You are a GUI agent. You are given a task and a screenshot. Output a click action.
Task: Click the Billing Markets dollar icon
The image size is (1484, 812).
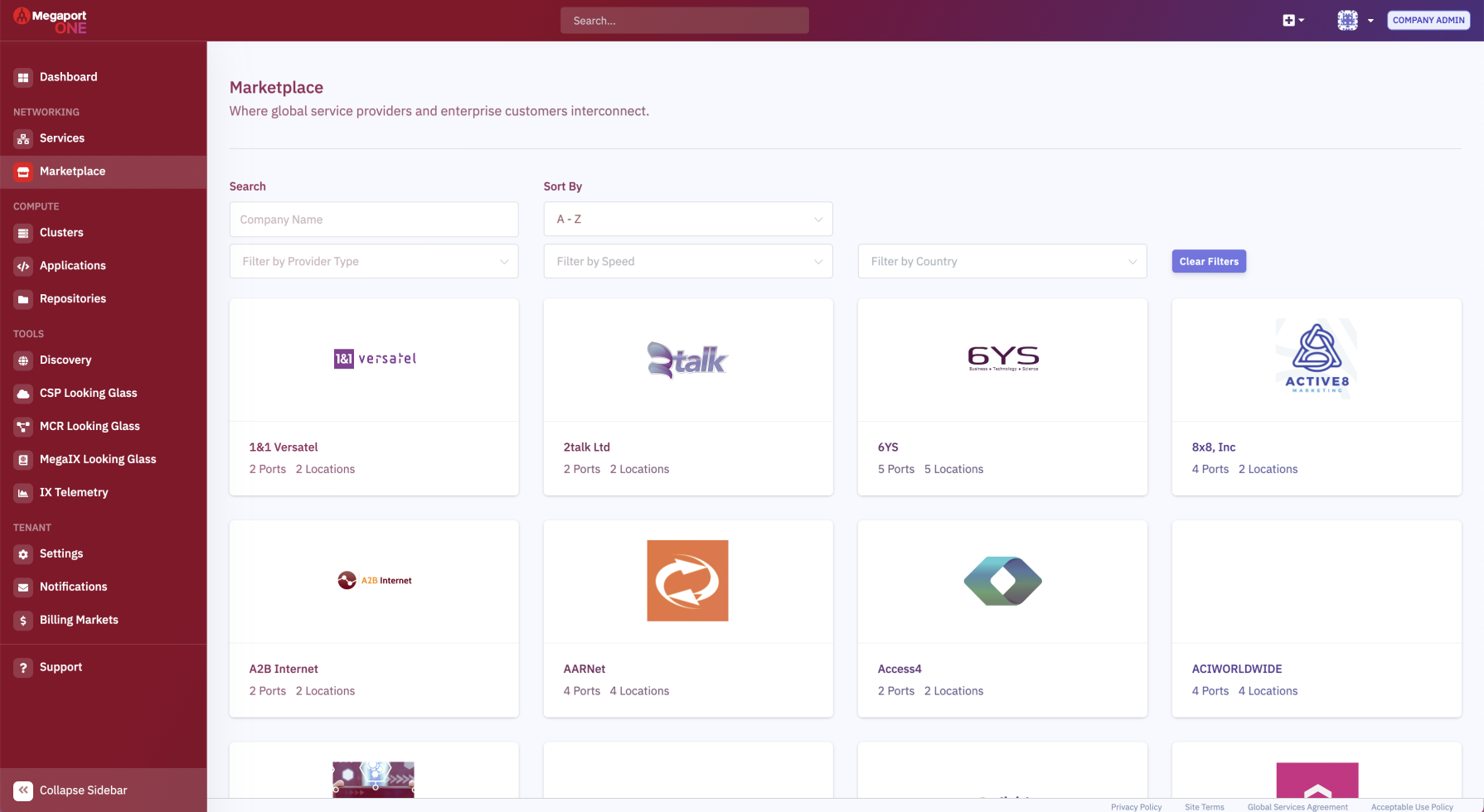coord(23,621)
